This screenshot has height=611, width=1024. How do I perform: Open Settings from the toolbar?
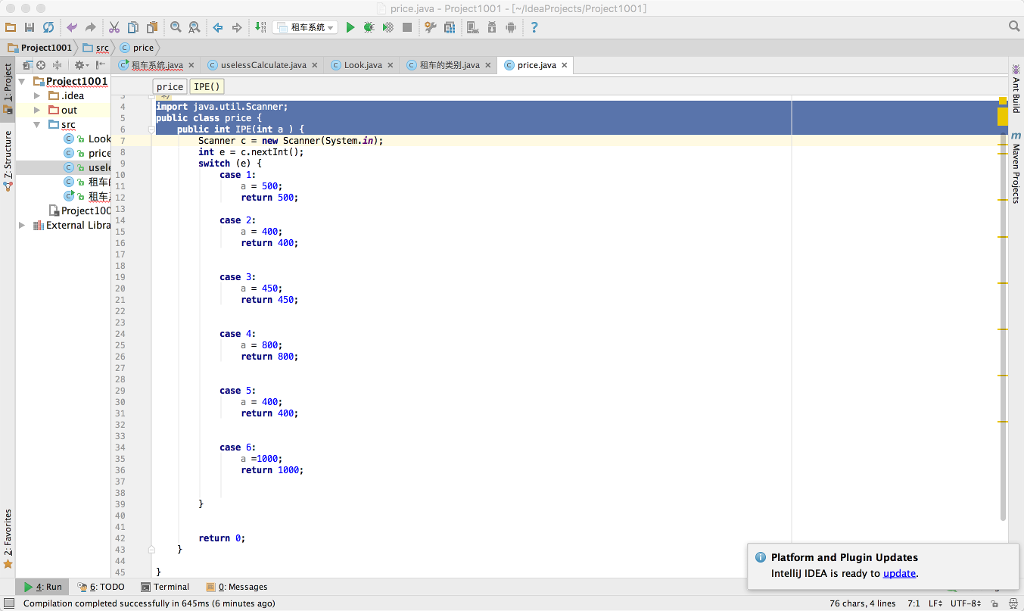(430, 27)
